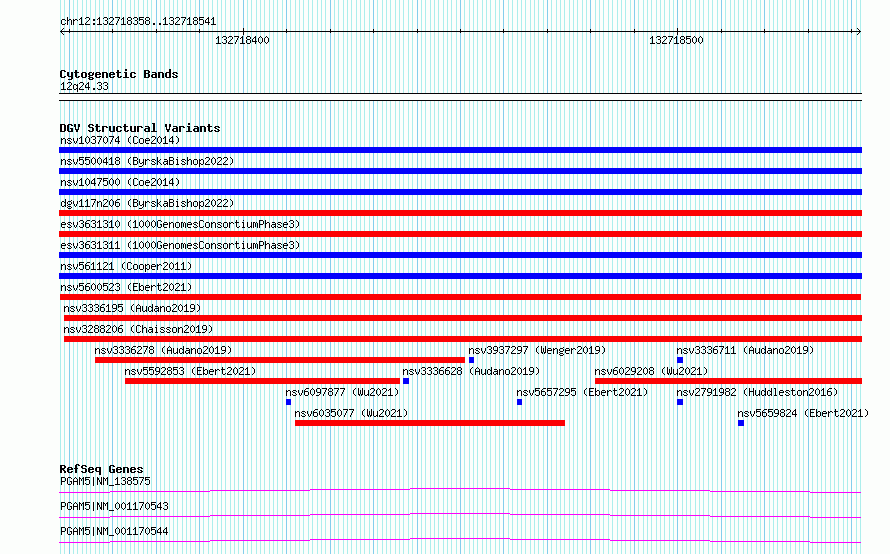Click the blue nsv5659824 marker square
The image size is (890, 554).
pyautogui.click(x=741, y=423)
